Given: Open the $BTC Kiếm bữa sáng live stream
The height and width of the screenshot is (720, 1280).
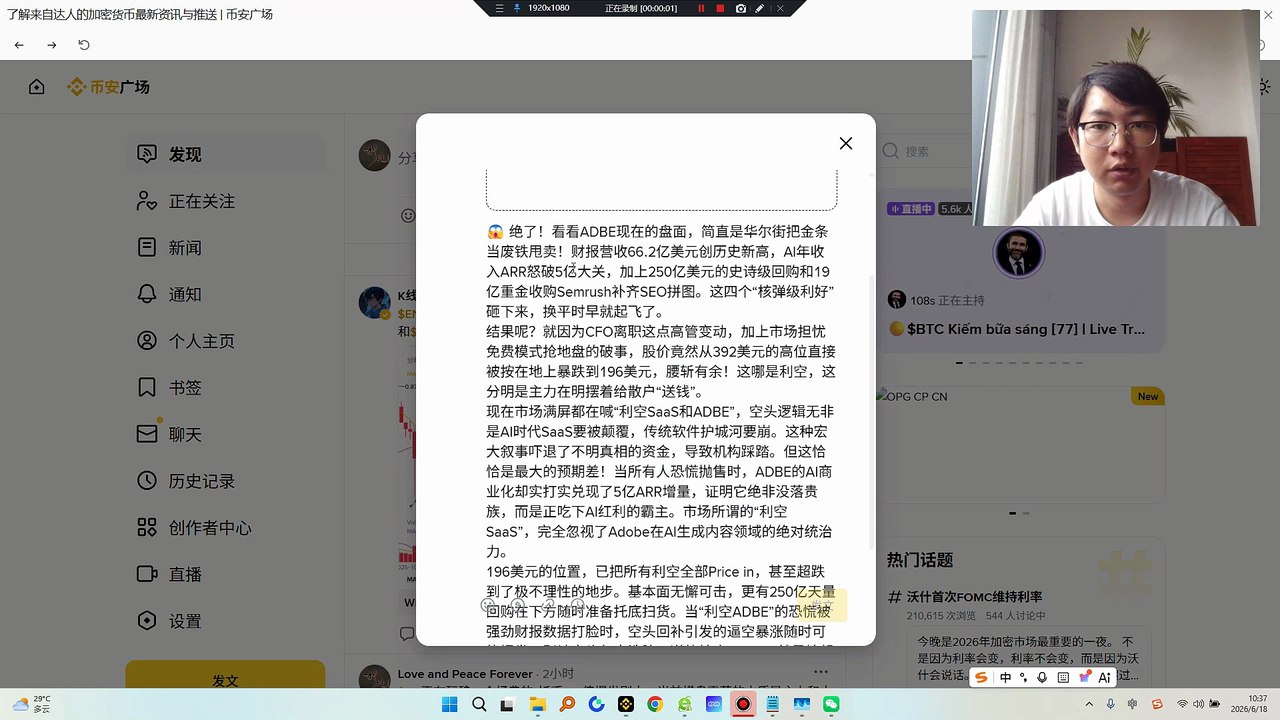Looking at the screenshot, I should click(x=1016, y=329).
